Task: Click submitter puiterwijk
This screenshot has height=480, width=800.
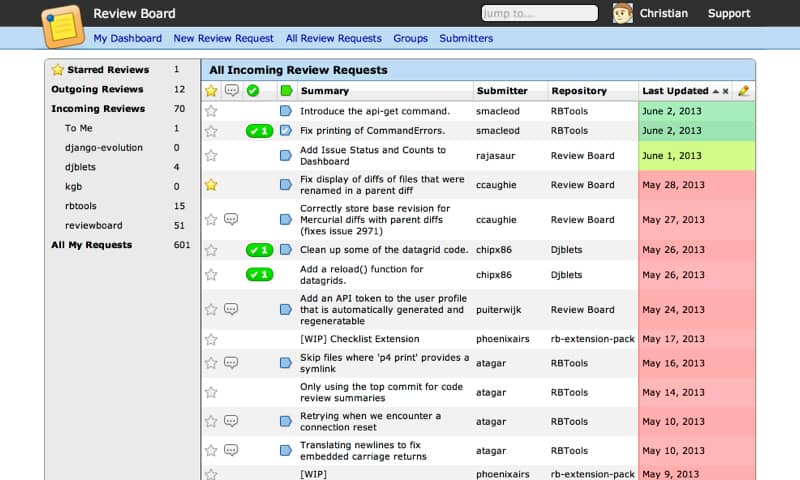Action: click(498, 310)
